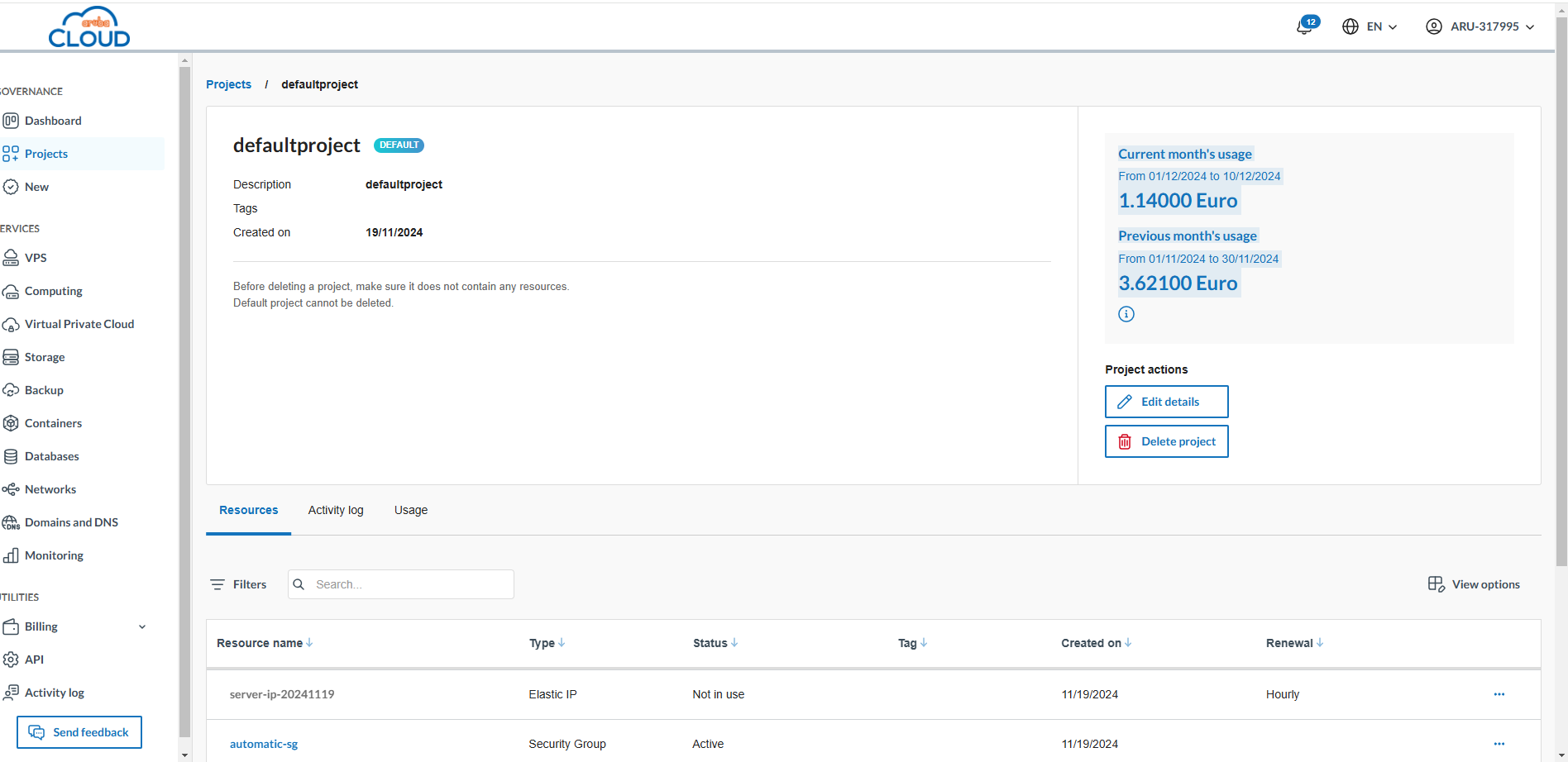The height and width of the screenshot is (762, 1568).
Task: Click the Containers sidebar icon
Action: point(11,423)
